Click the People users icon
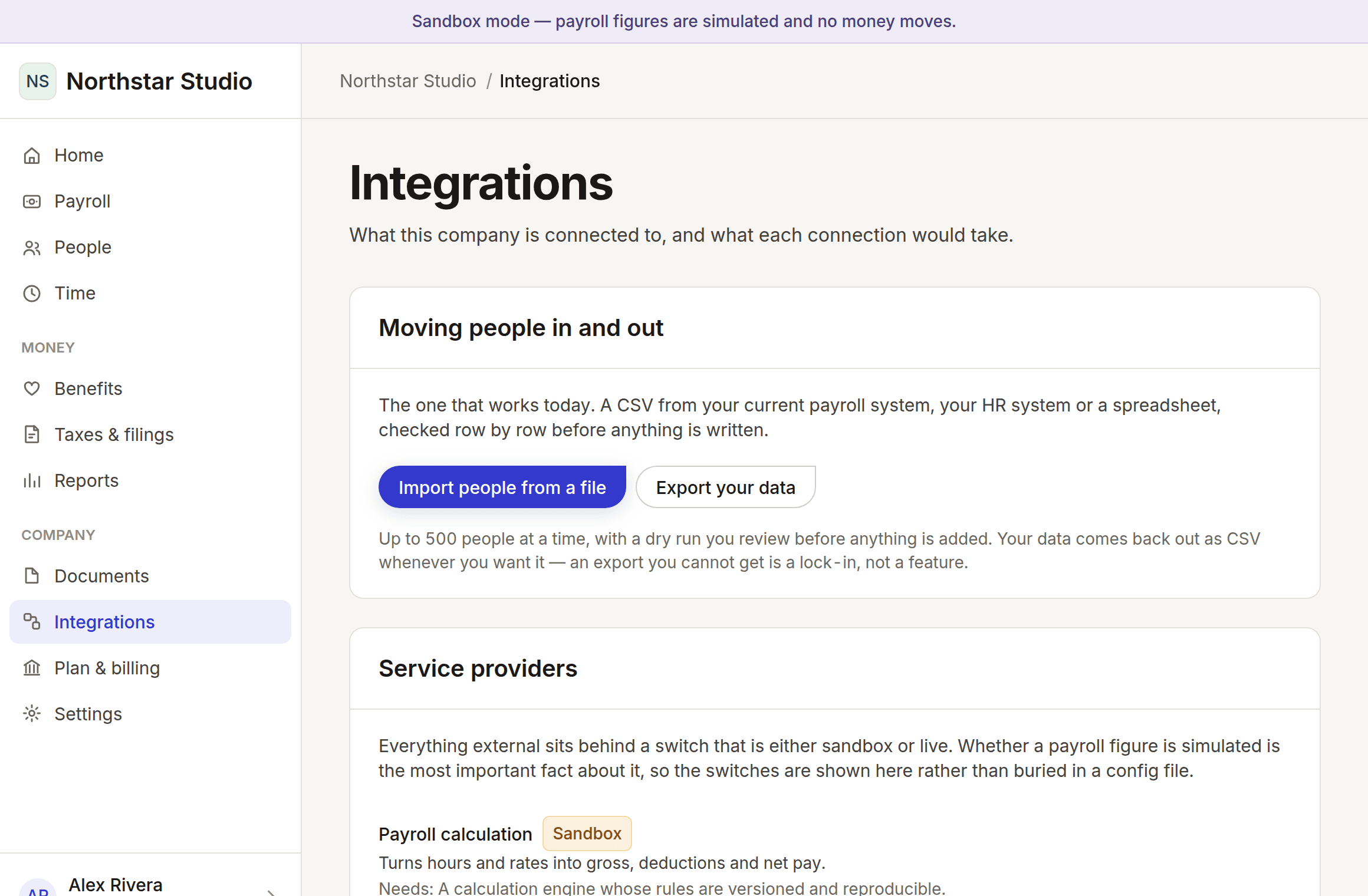The height and width of the screenshot is (896, 1368). tap(32, 248)
